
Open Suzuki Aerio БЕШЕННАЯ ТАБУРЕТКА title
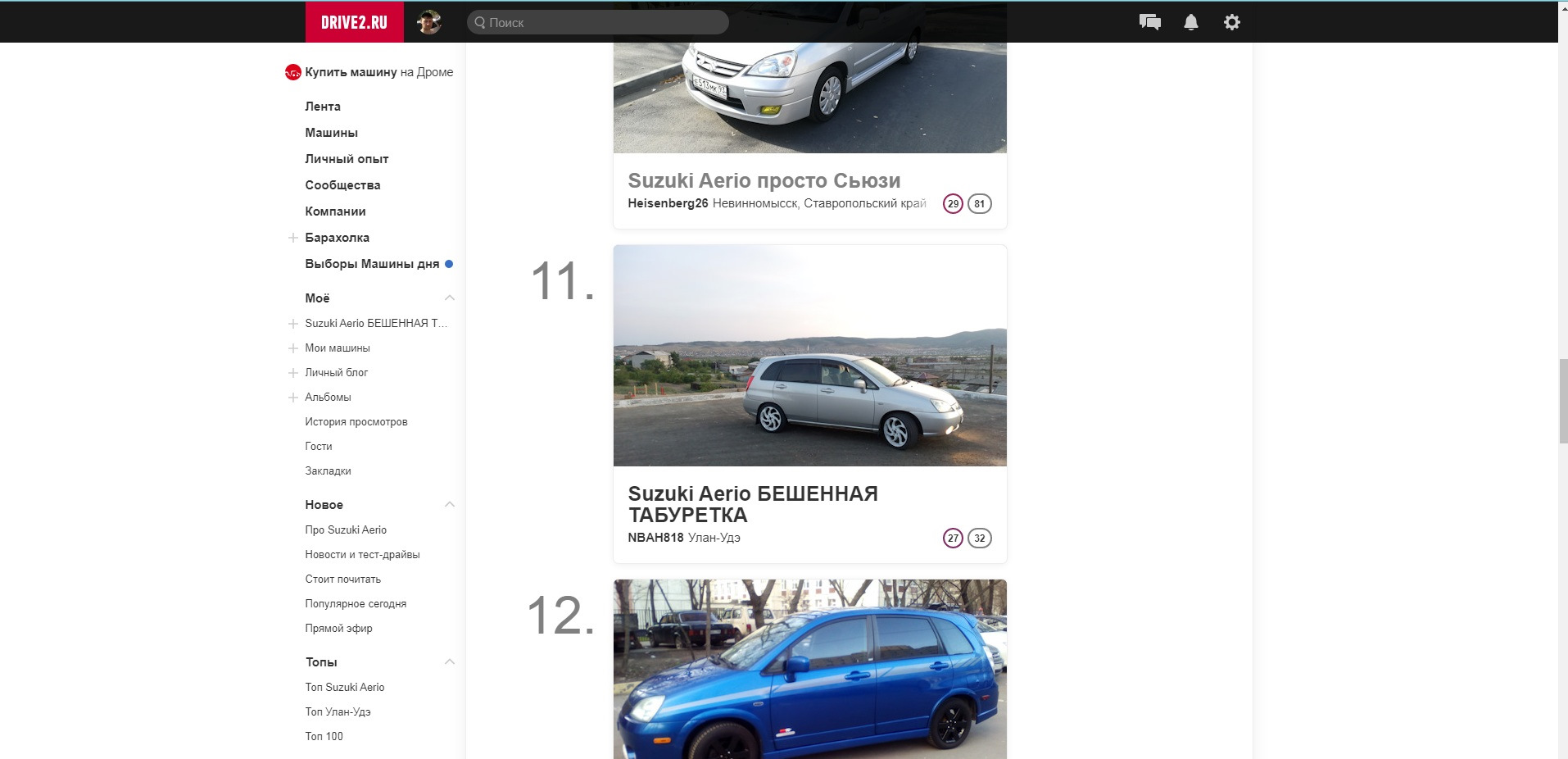tap(753, 504)
